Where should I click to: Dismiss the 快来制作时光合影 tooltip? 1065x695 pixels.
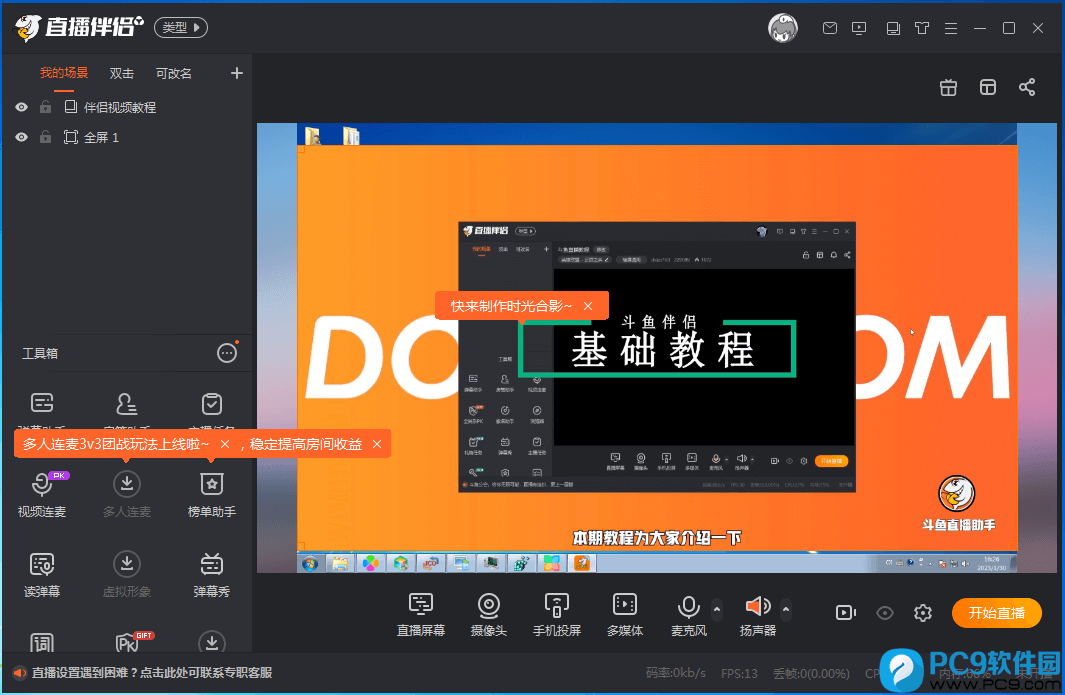(588, 306)
